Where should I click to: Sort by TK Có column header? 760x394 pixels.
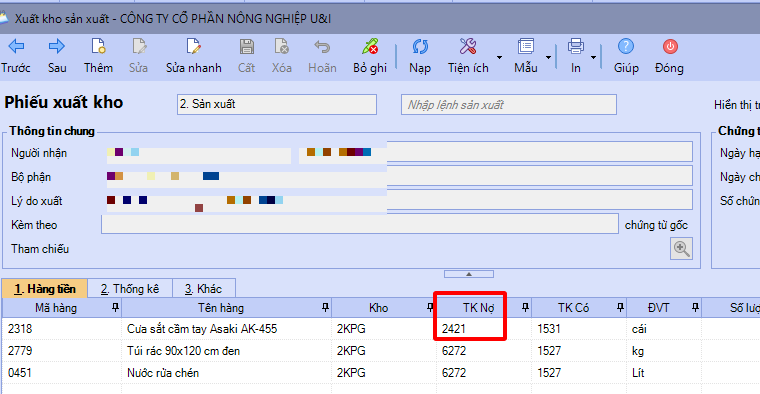(573, 308)
